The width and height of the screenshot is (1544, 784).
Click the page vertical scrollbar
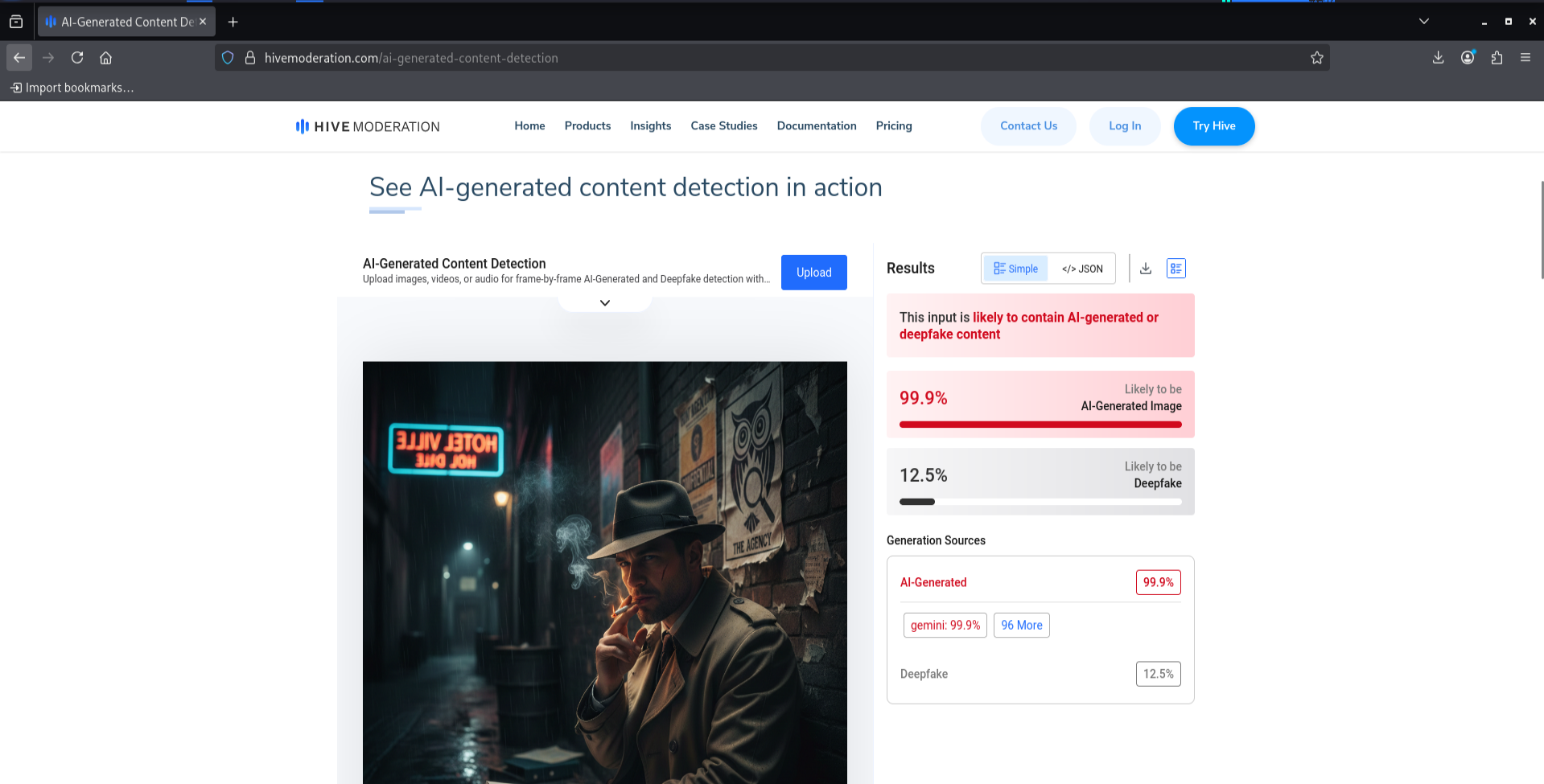tap(1541, 230)
